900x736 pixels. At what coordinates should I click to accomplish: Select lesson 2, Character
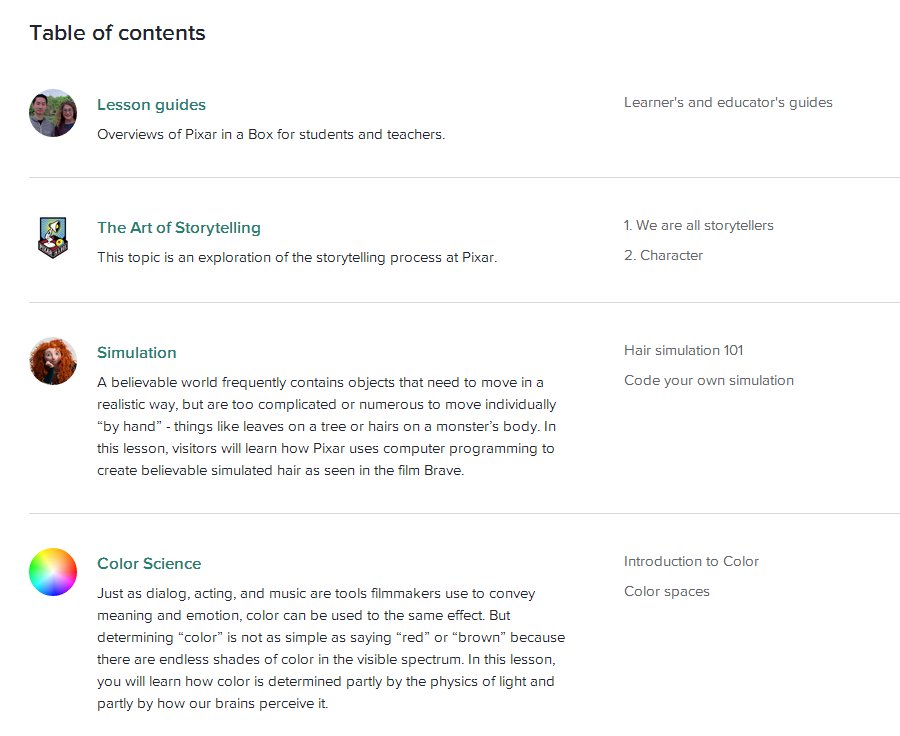(663, 255)
